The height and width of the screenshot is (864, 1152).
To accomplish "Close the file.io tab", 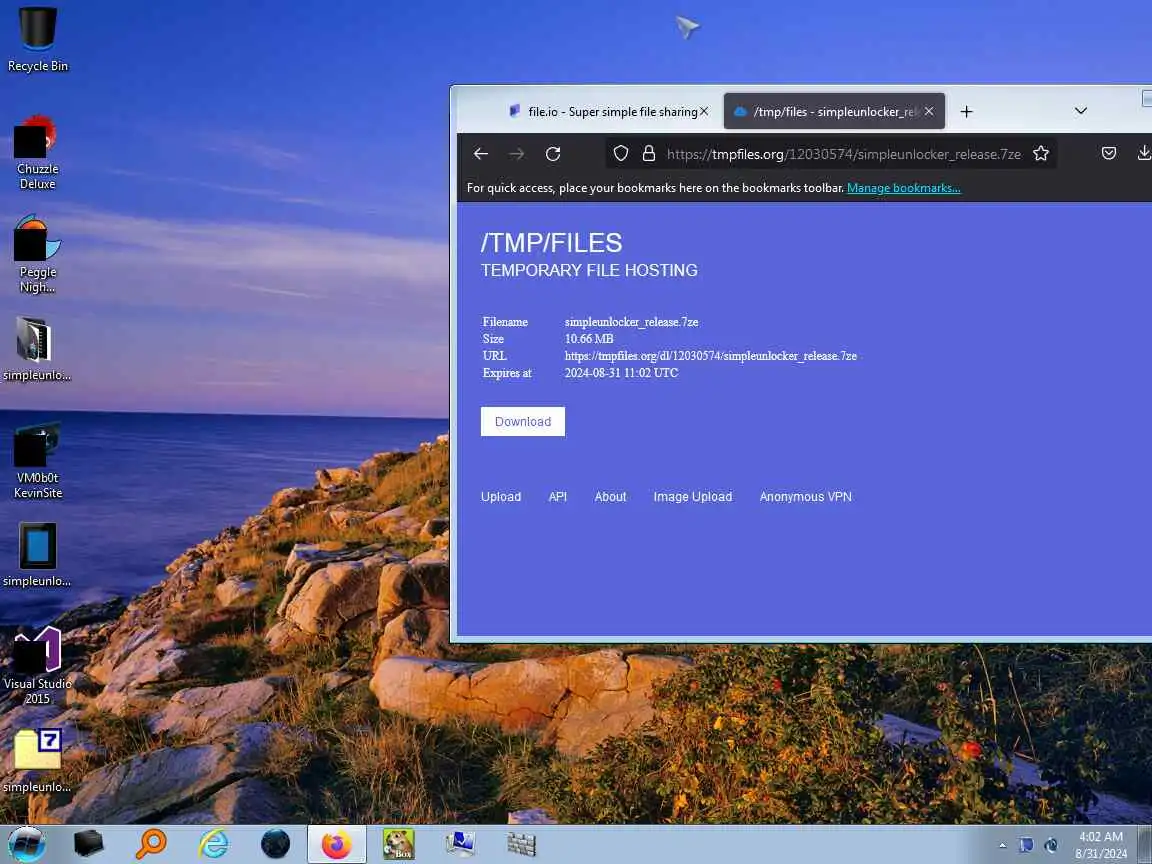I will pos(704,112).
